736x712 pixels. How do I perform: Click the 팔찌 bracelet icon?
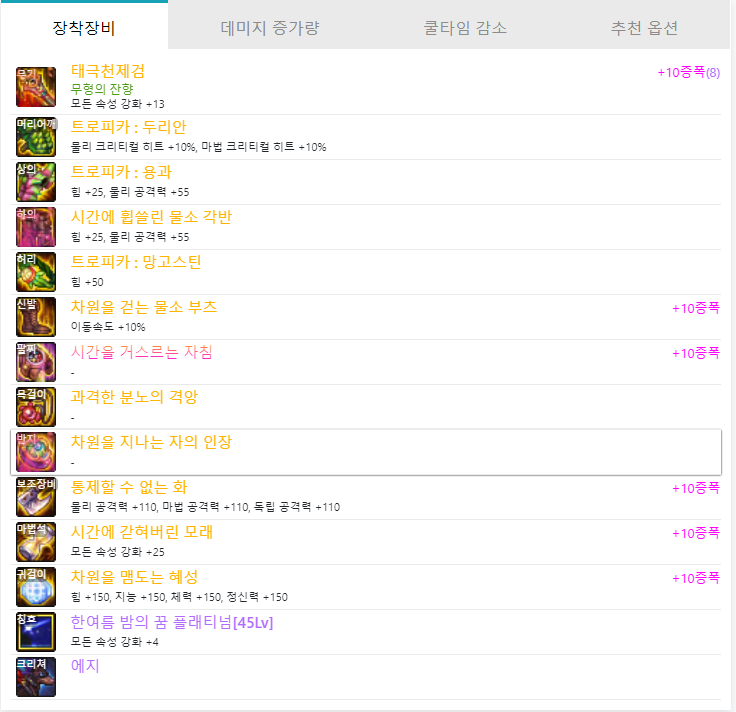[x=36, y=362]
